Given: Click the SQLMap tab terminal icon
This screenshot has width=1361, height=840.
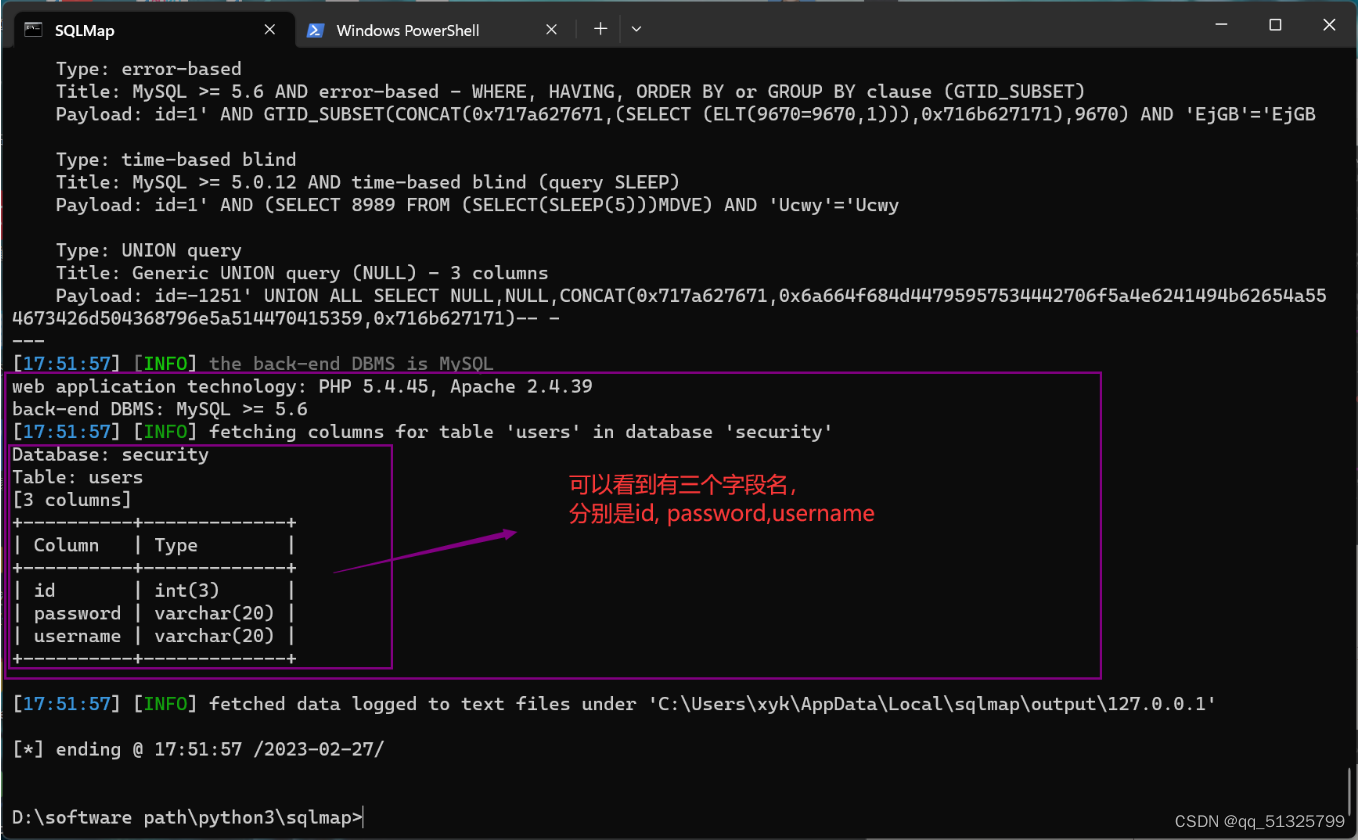Looking at the screenshot, I should [x=33, y=30].
